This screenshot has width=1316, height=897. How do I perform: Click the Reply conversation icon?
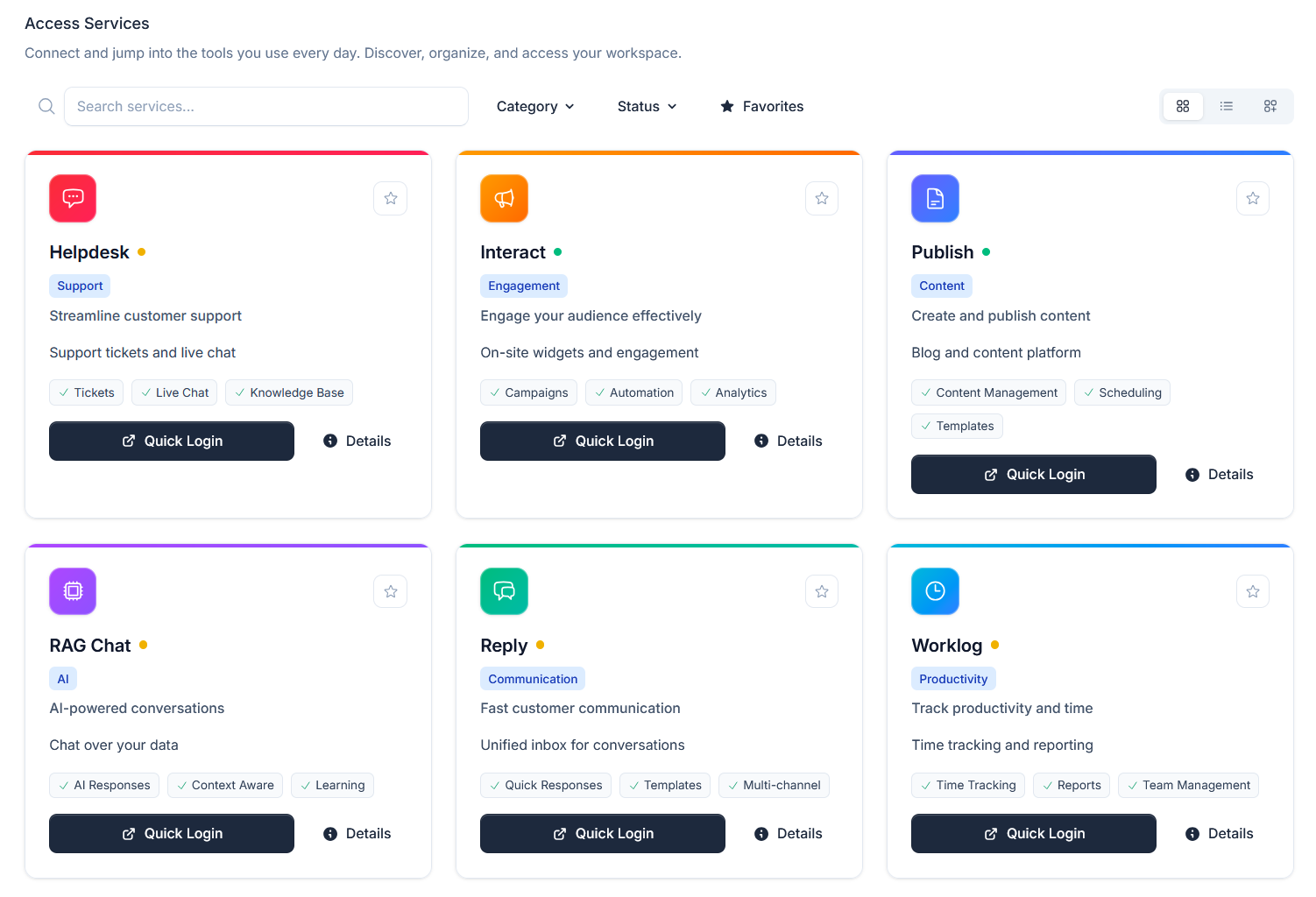pyautogui.click(x=504, y=591)
